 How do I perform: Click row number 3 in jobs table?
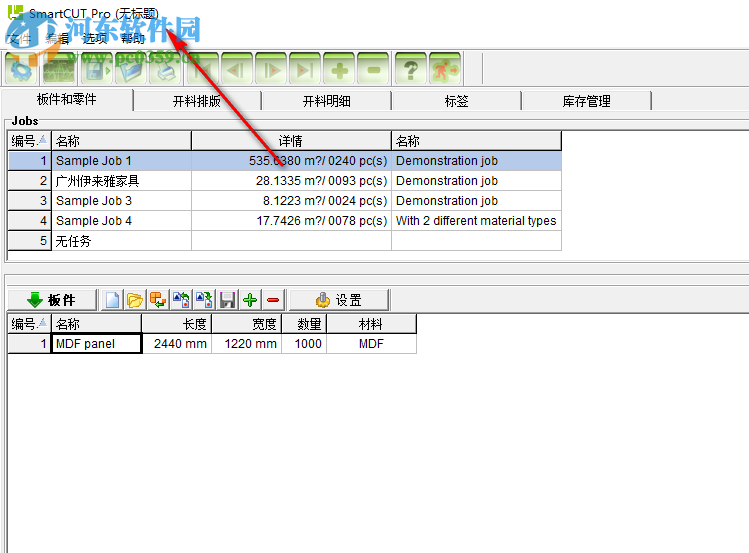(x=30, y=201)
